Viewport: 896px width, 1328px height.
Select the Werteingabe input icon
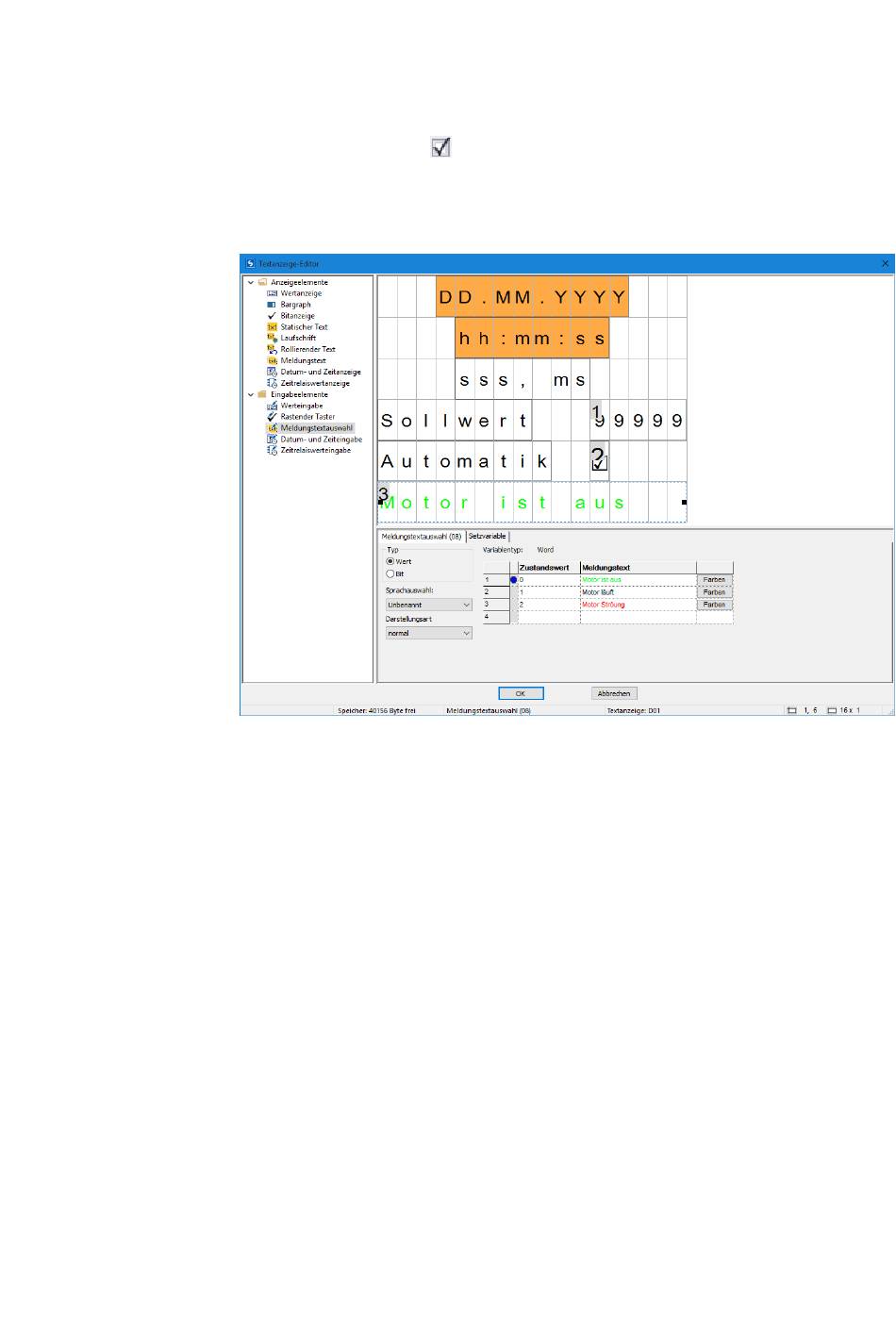273,406
